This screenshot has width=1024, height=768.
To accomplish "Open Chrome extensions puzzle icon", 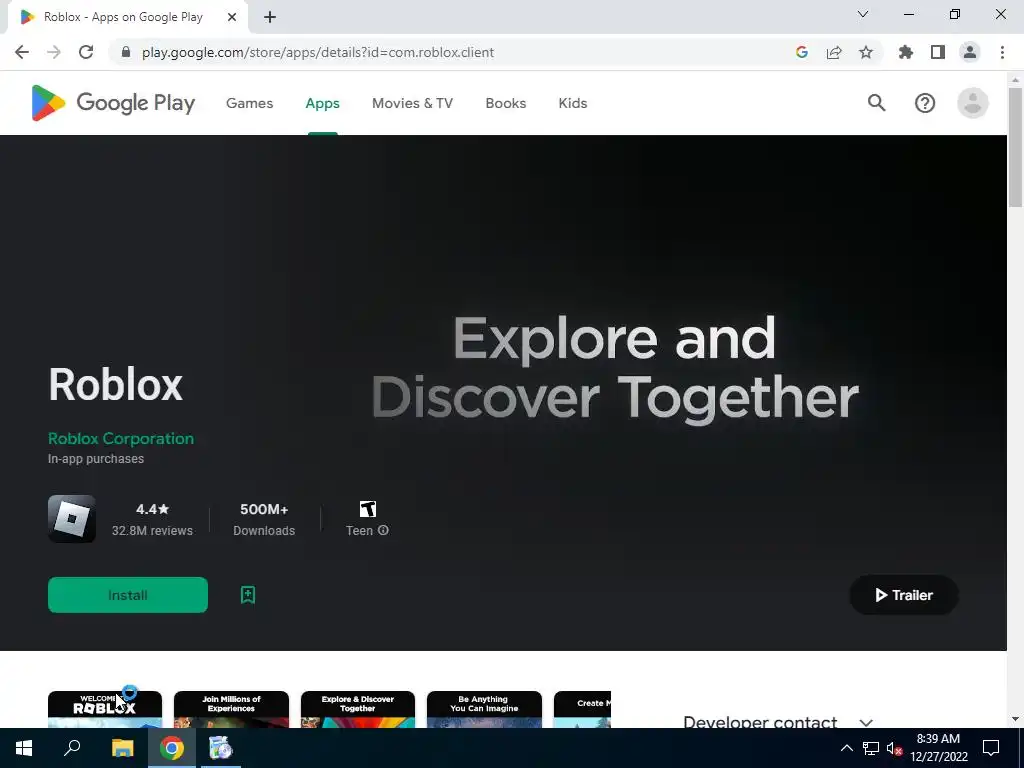I will click(906, 52).
